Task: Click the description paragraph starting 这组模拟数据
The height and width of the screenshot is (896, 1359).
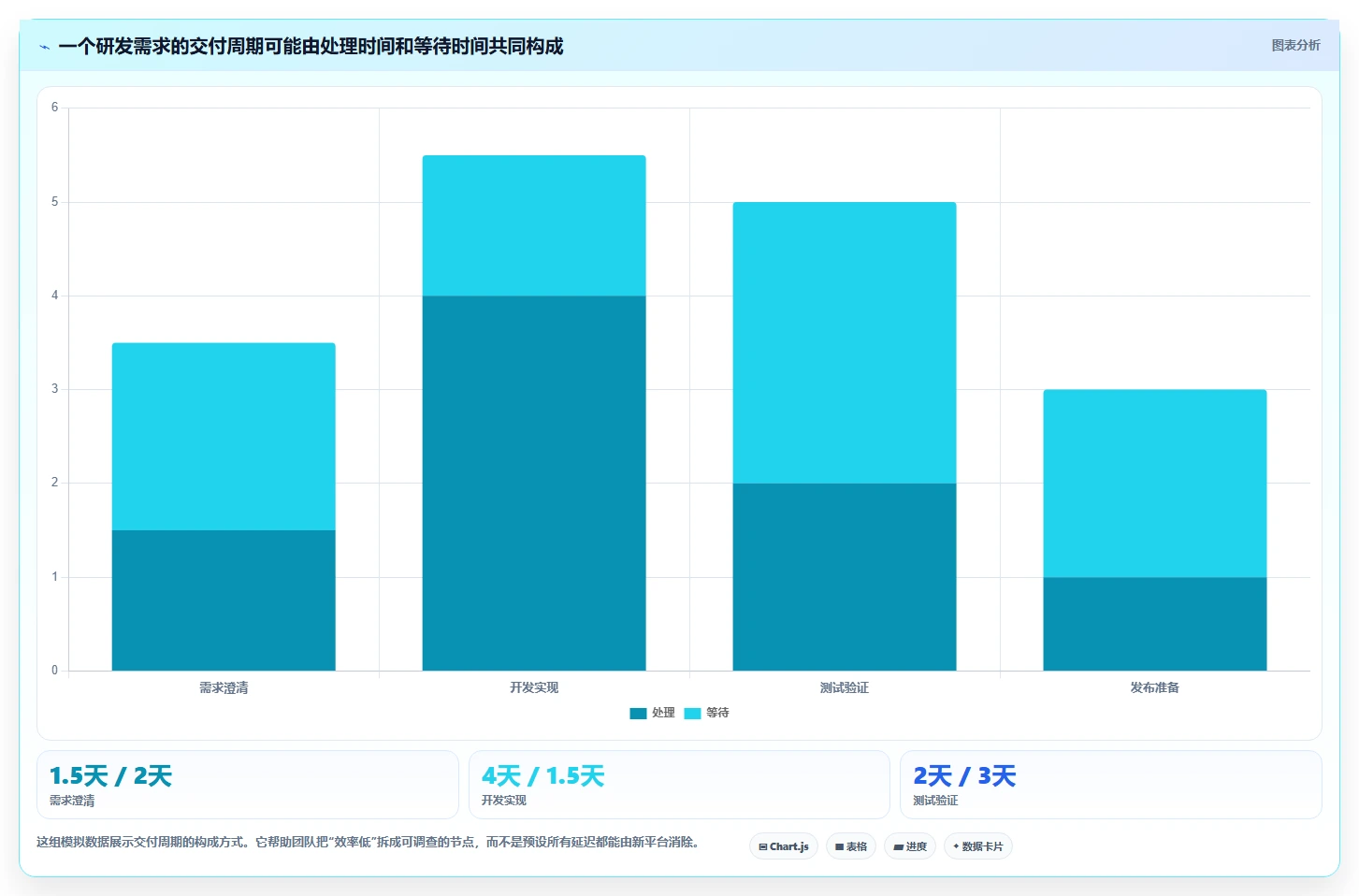Action: [x=369, y=842]
